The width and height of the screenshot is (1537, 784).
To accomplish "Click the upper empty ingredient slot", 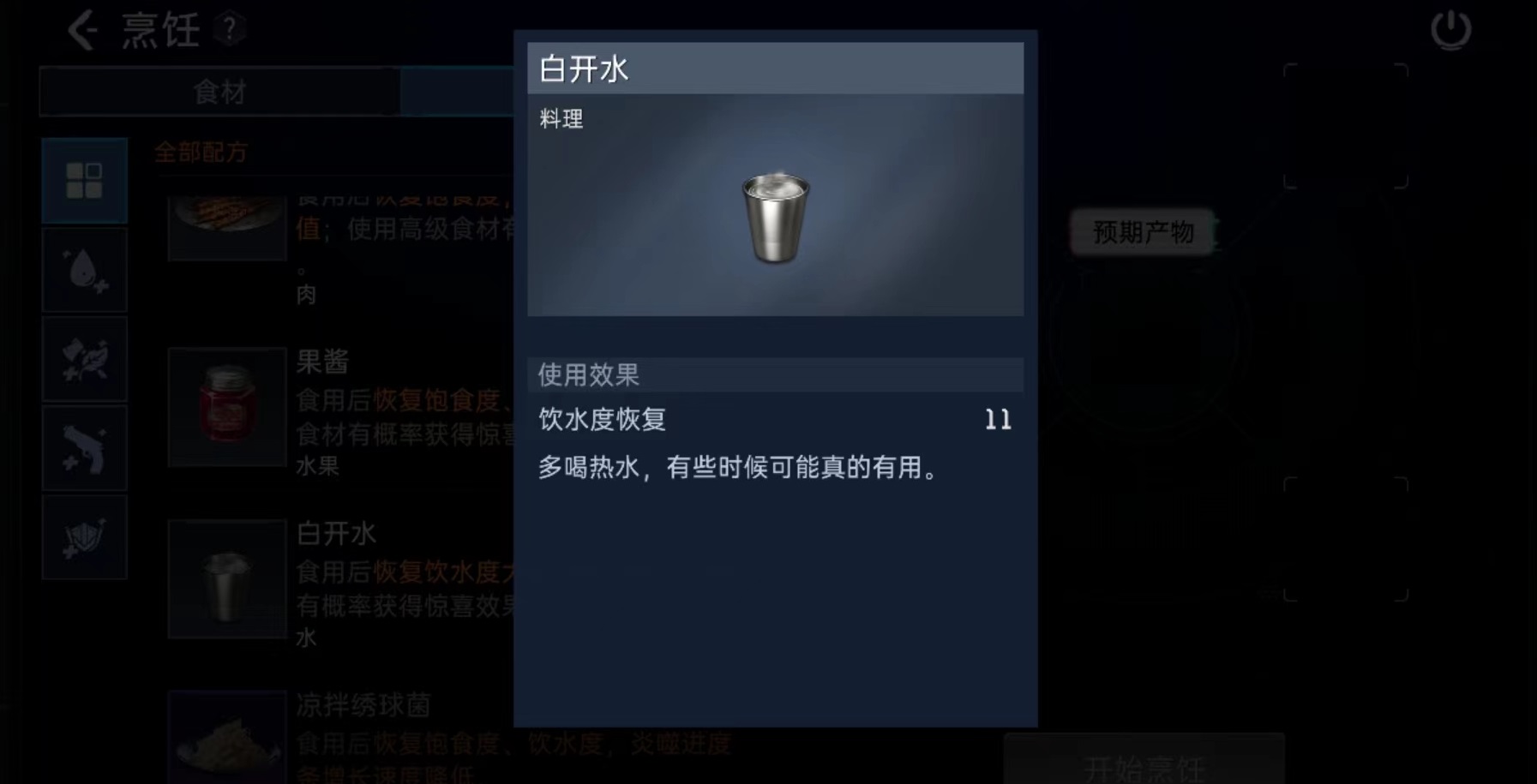I will [1346, 126].
